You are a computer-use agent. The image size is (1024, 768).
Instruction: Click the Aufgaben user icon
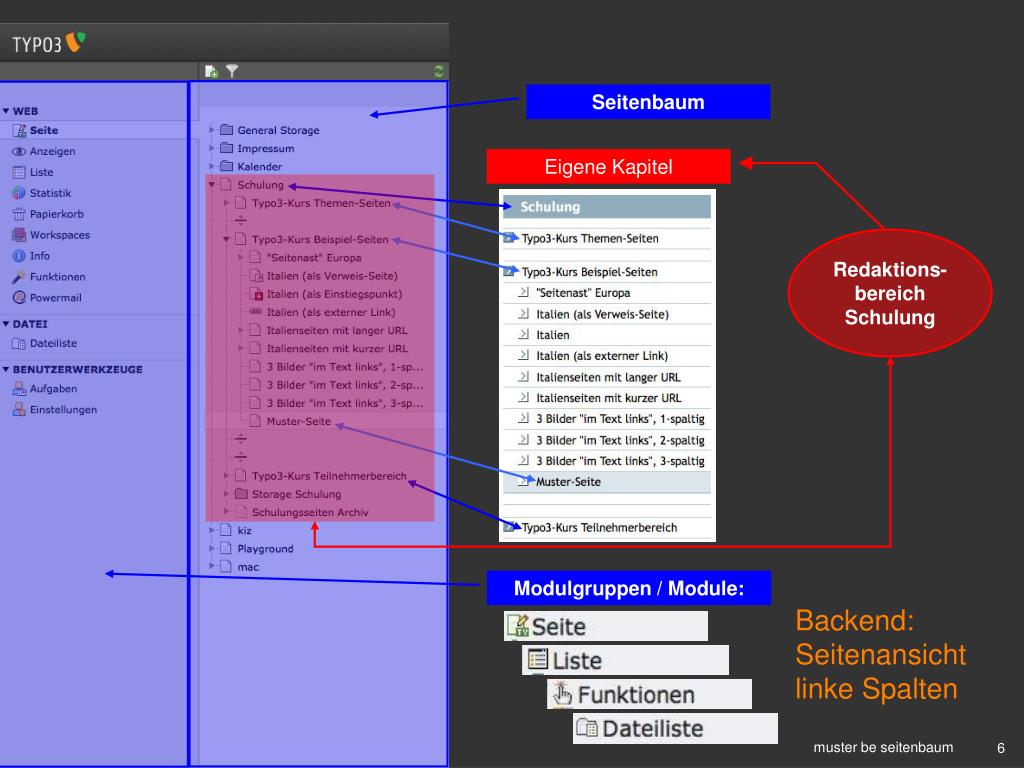pos(19,389)
